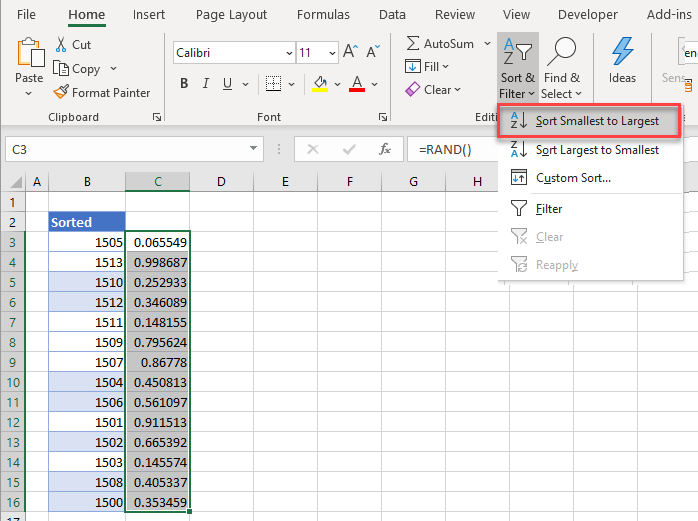Expand the font size dropdown
Viewport: 698px width, 521px height.
tap(331, 53)
